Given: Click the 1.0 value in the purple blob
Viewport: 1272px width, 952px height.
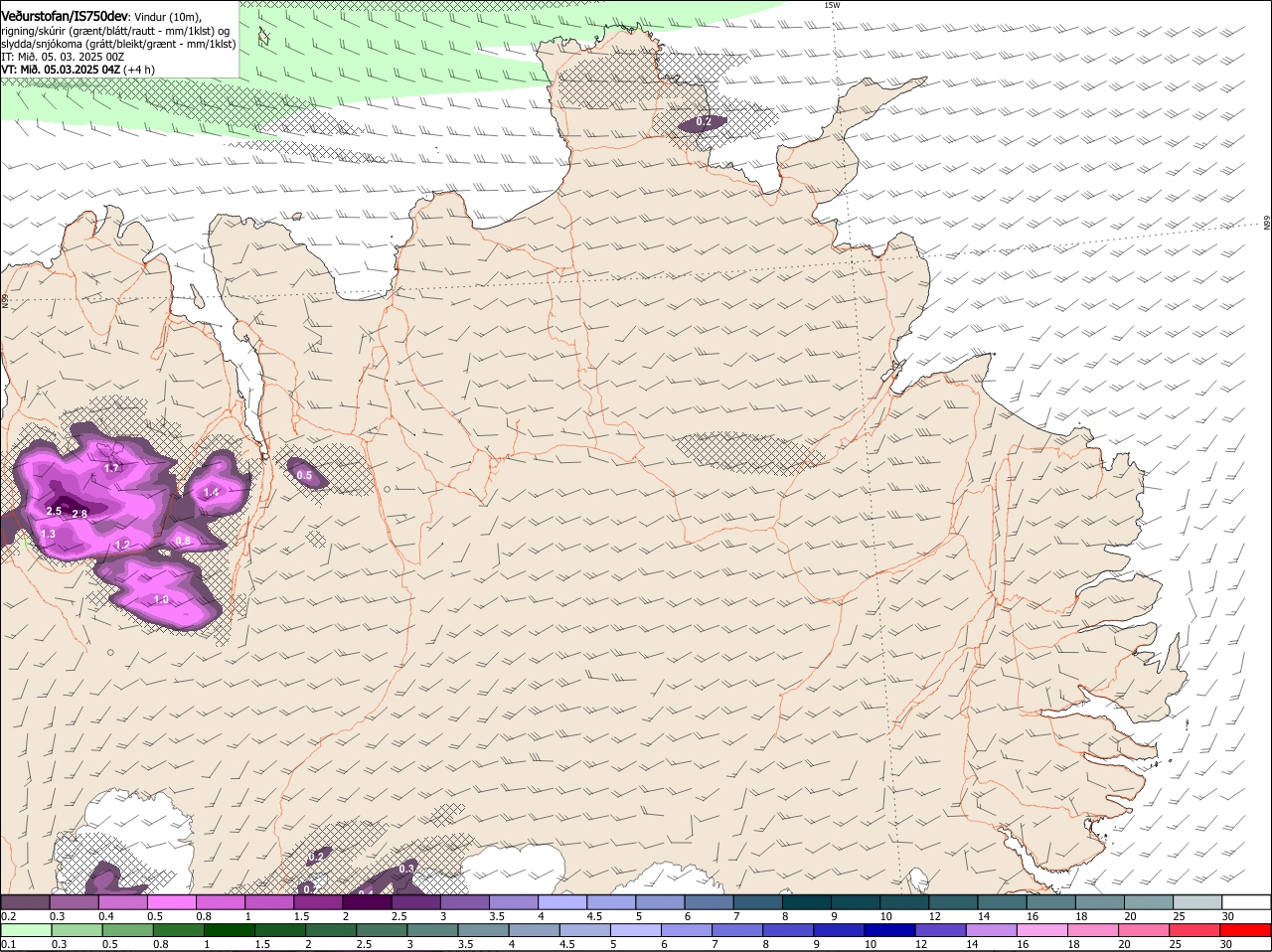Looking at the screenshot, I should point(161,599).
